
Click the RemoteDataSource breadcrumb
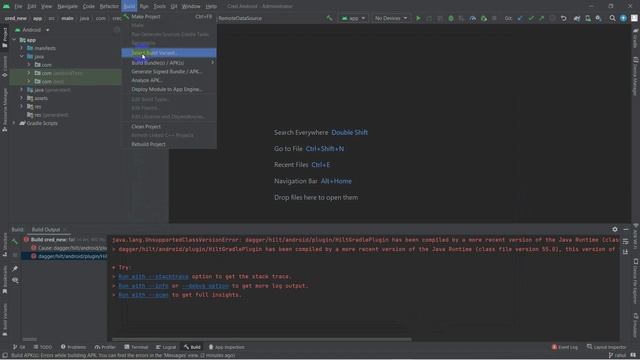240,18
